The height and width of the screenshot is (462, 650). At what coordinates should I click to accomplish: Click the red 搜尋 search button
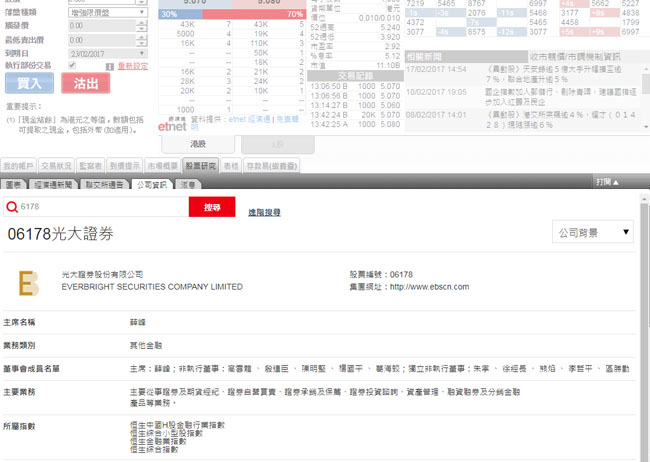212,207
